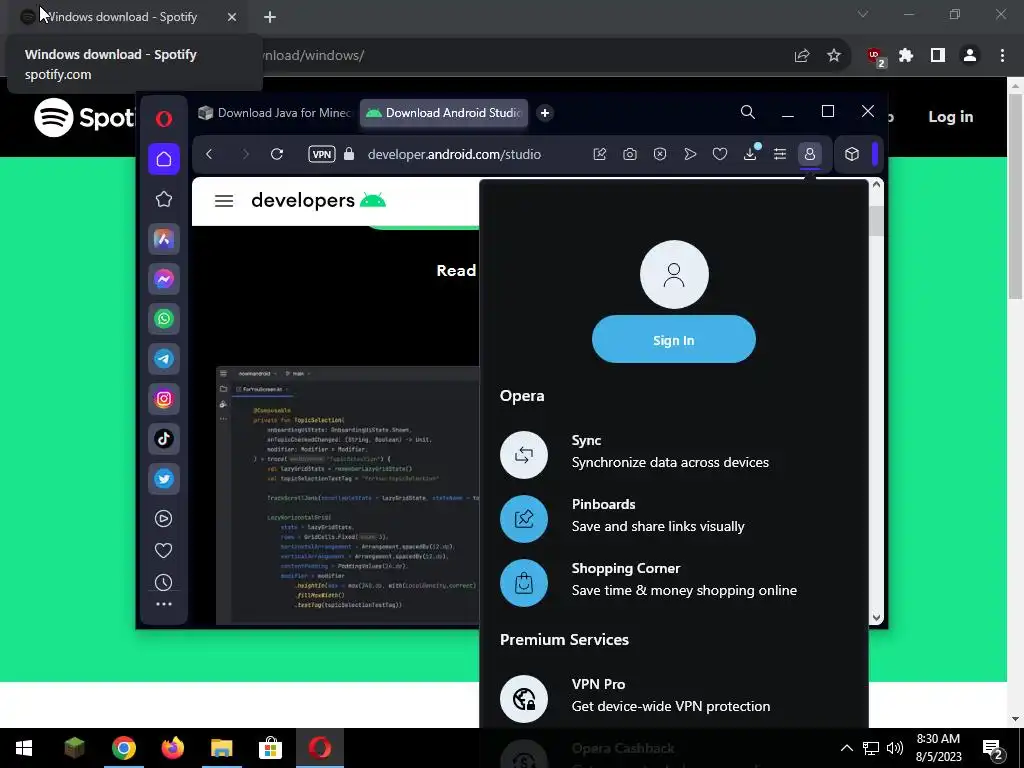Viewport: 1024px width, 768px height.
Task: Click the Android Studio code screenshot thumbnail
Action: tap(347, 496)
